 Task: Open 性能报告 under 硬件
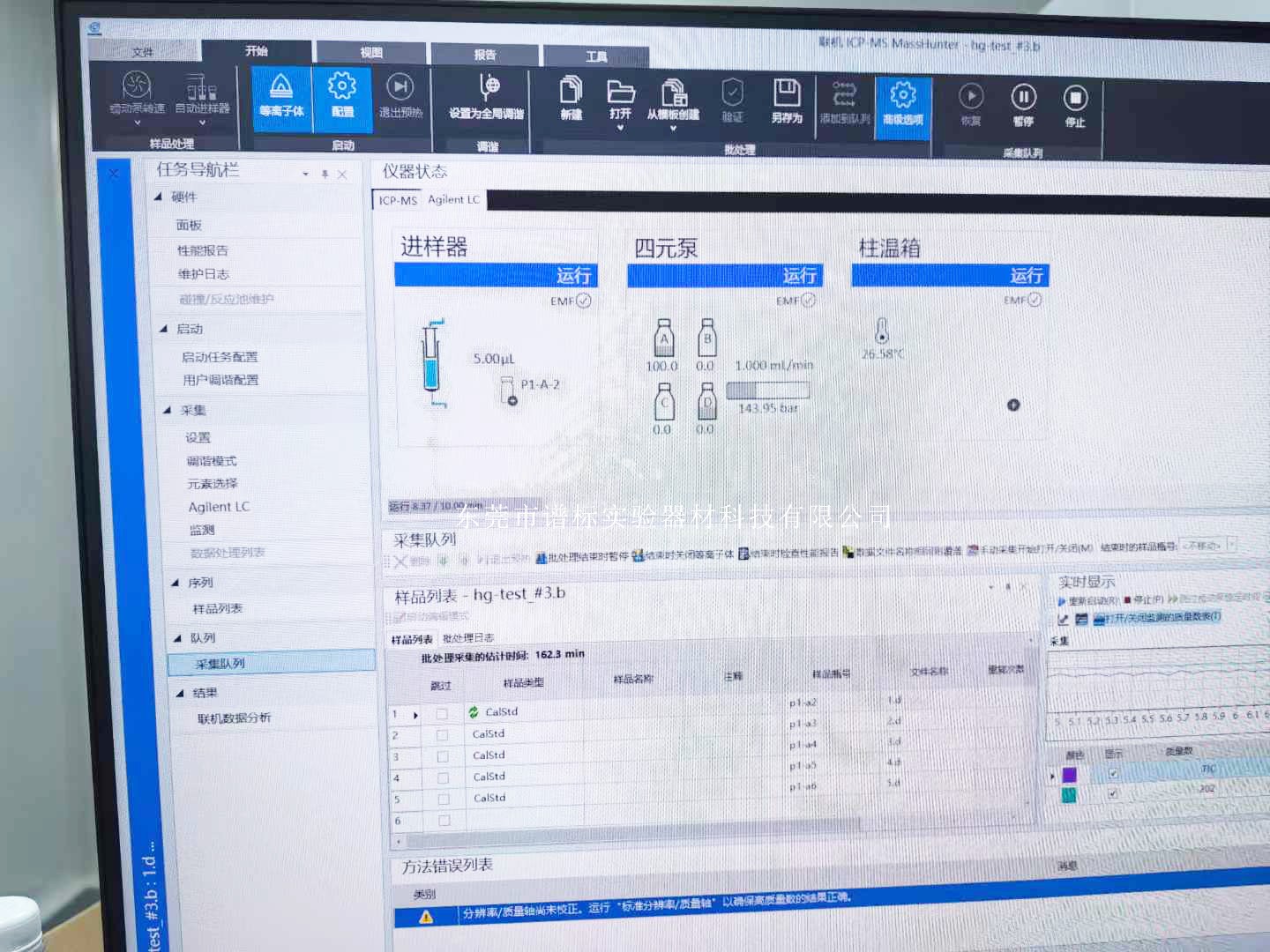(203, 250)
